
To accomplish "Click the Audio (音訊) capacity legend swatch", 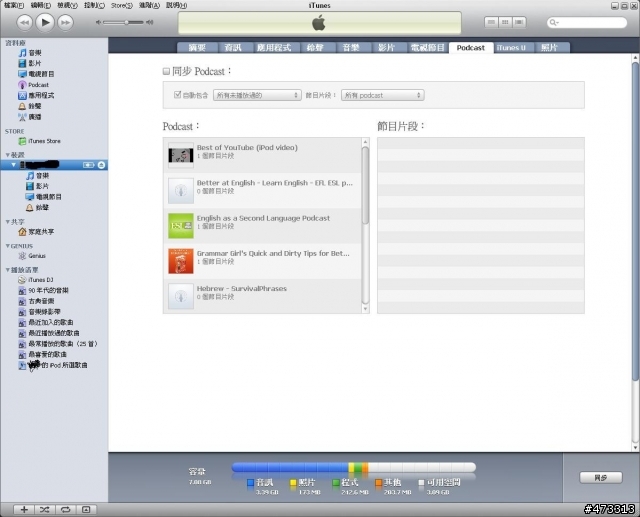I will coord(251,483).
